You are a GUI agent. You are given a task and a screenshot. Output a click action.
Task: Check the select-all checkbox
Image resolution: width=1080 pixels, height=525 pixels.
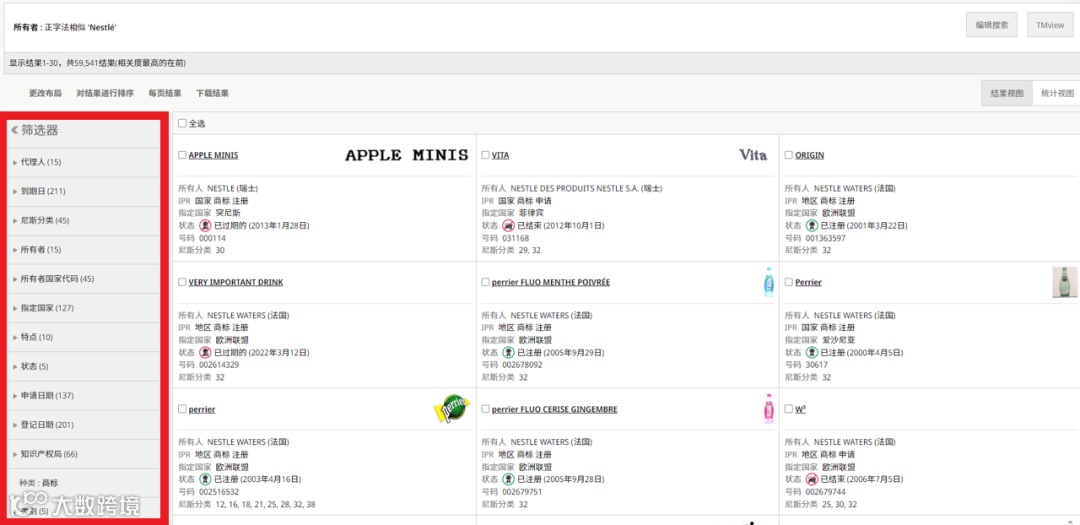click(x=182, y=124)
